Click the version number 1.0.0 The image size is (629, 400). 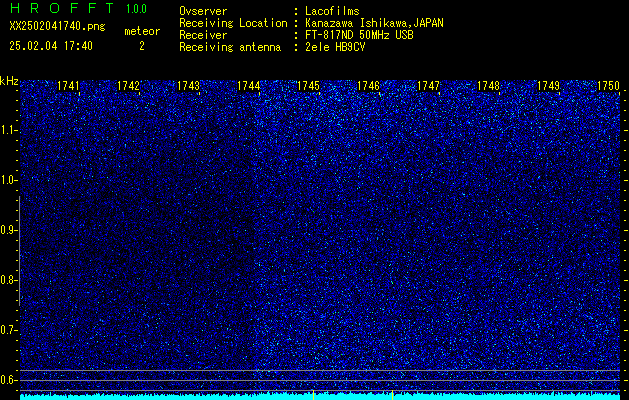tap(136, 8)
